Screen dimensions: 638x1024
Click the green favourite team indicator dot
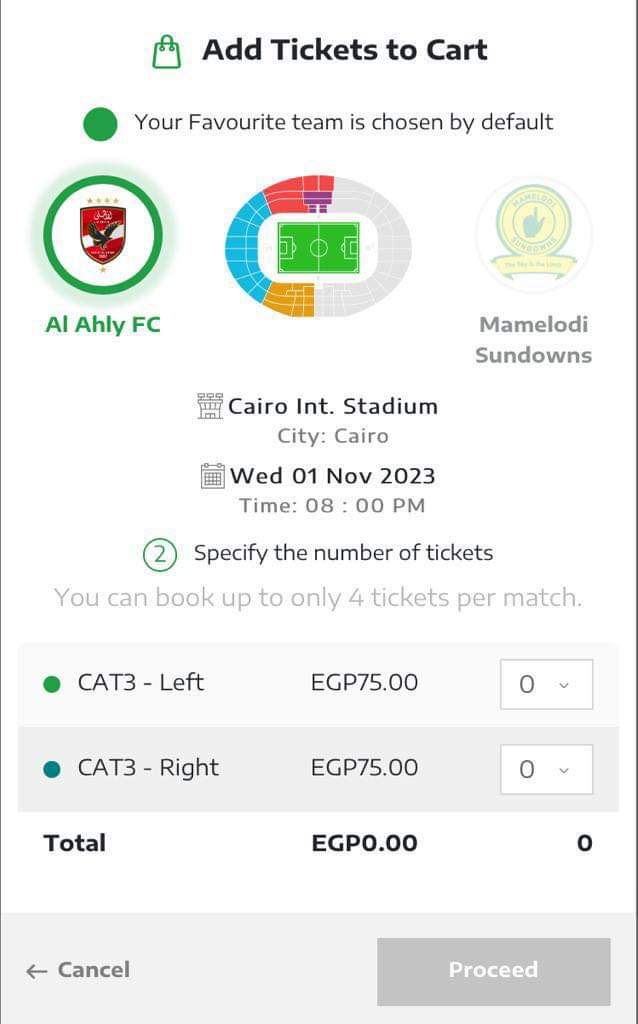pyautogui.click(x=100, y=124)
